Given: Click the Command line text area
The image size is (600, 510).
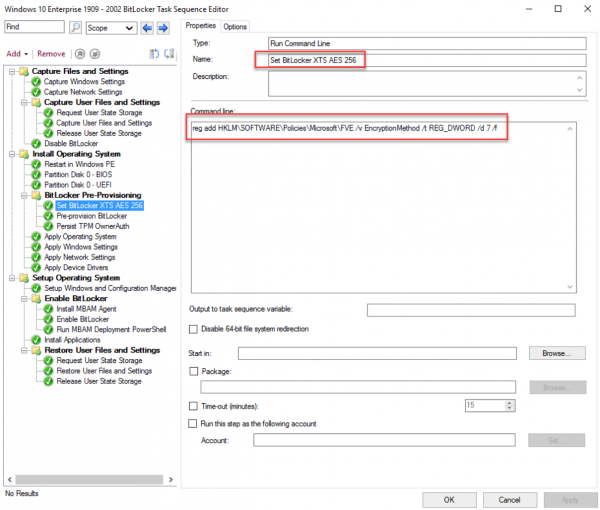Looking at the screenshot, I should 384,208.
